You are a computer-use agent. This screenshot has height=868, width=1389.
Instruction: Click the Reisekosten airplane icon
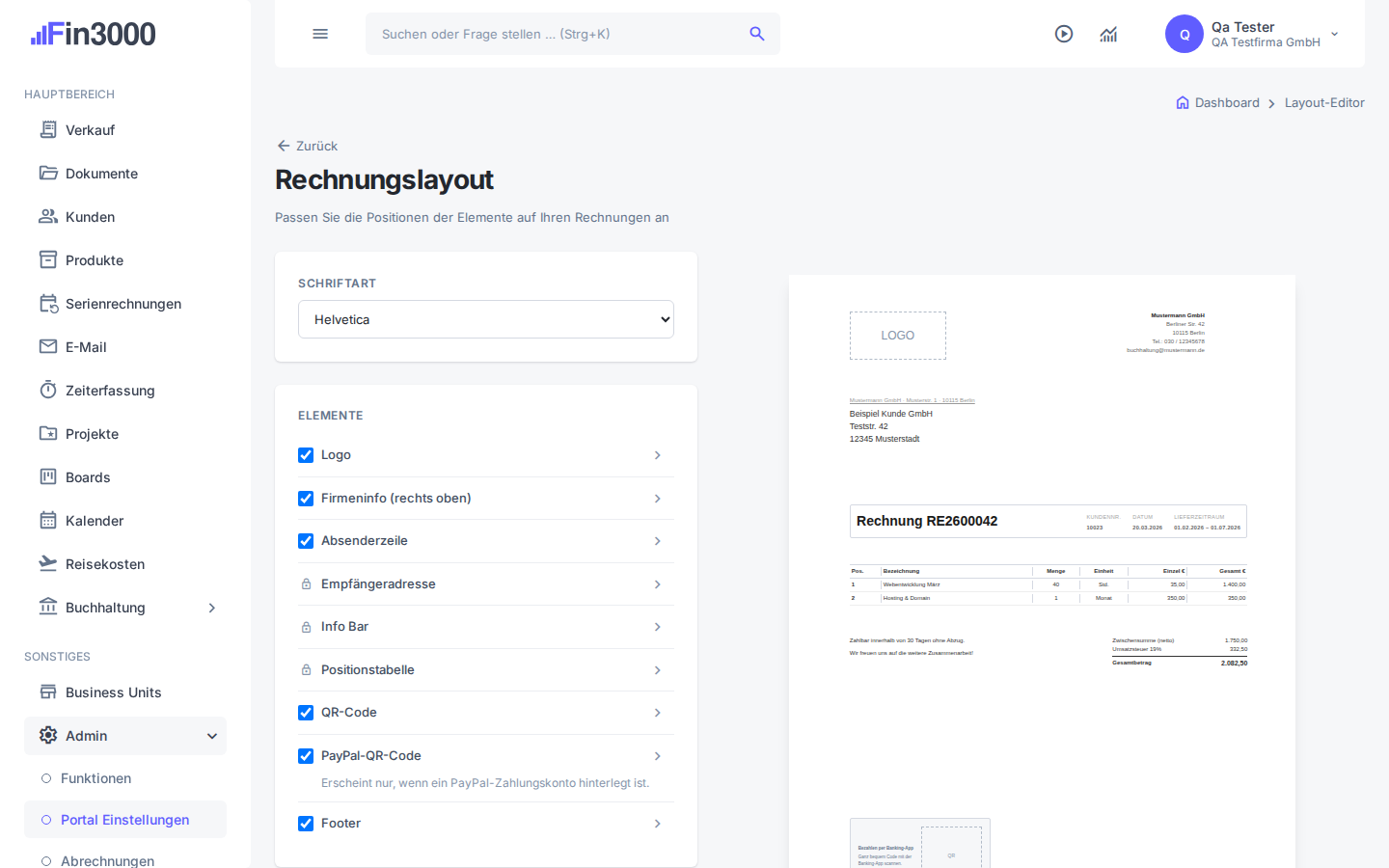click(48, 563)
